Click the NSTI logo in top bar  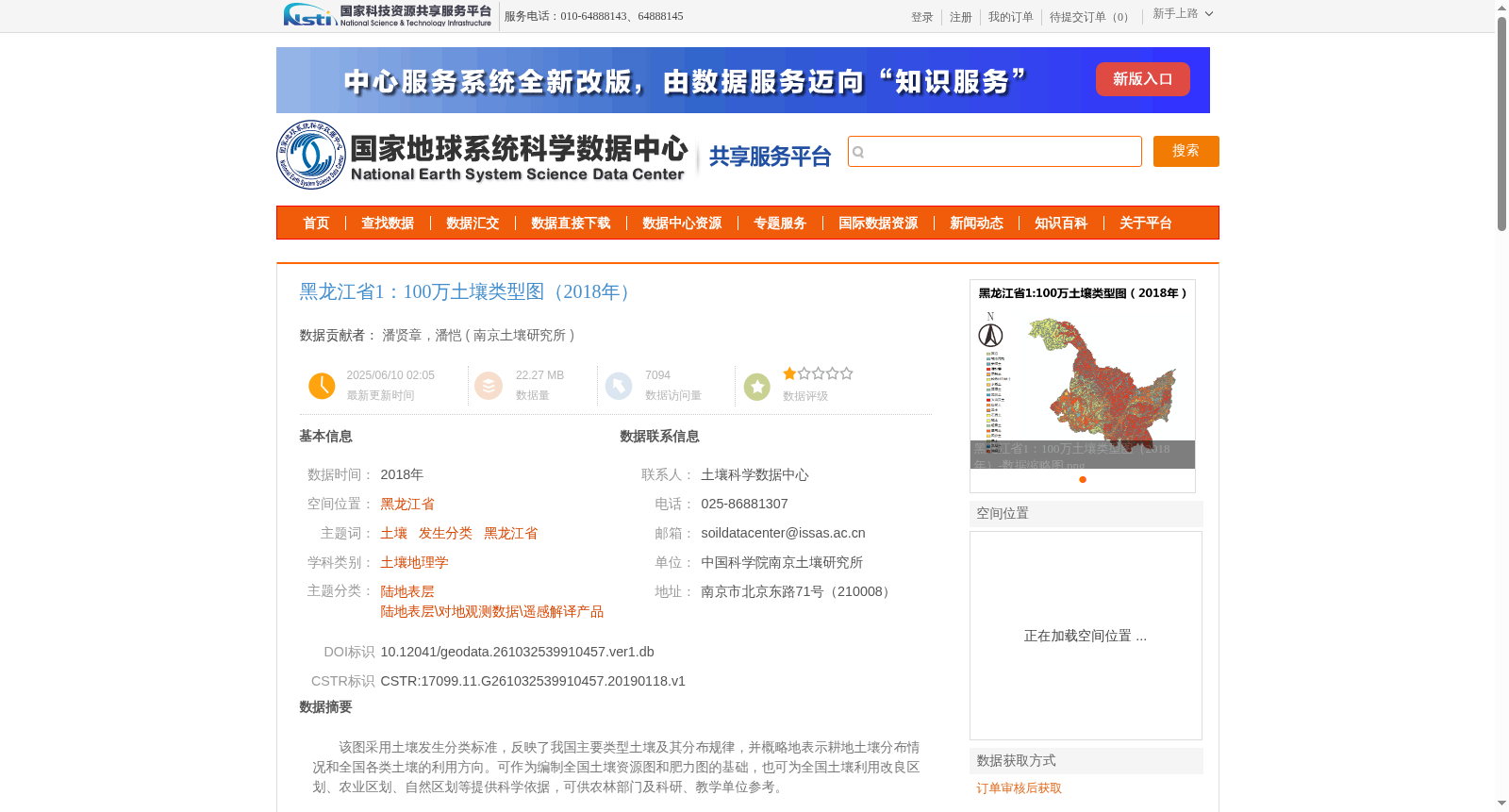(387, 15)
